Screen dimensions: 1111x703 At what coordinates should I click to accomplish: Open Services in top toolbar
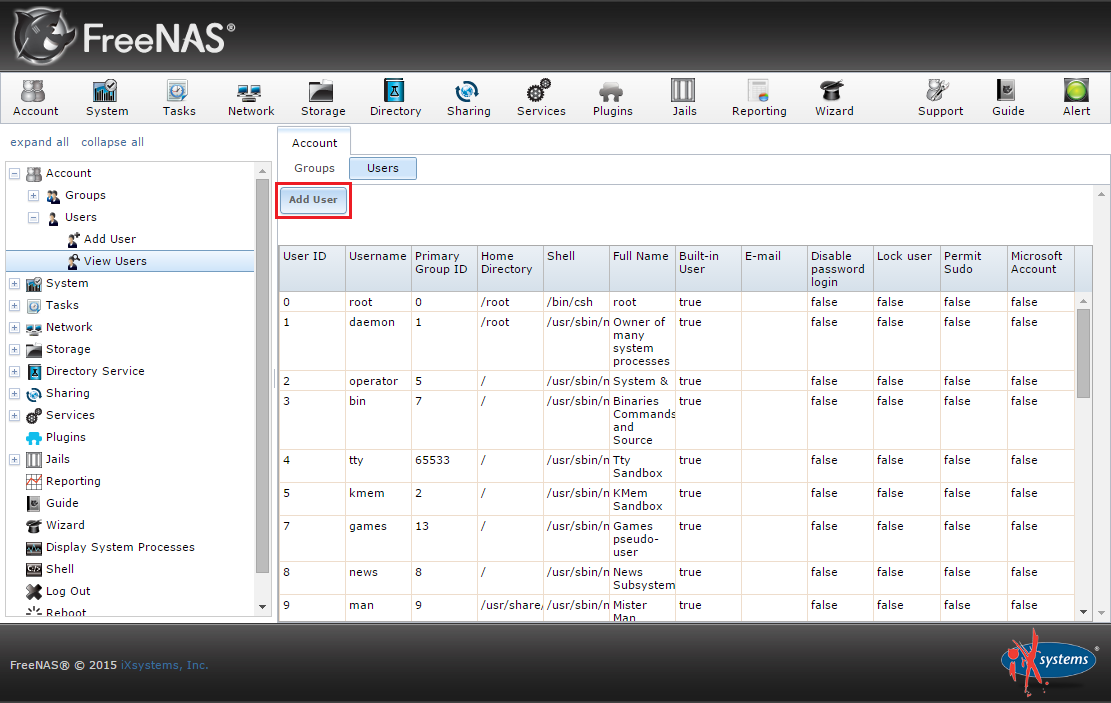[541, 98]
